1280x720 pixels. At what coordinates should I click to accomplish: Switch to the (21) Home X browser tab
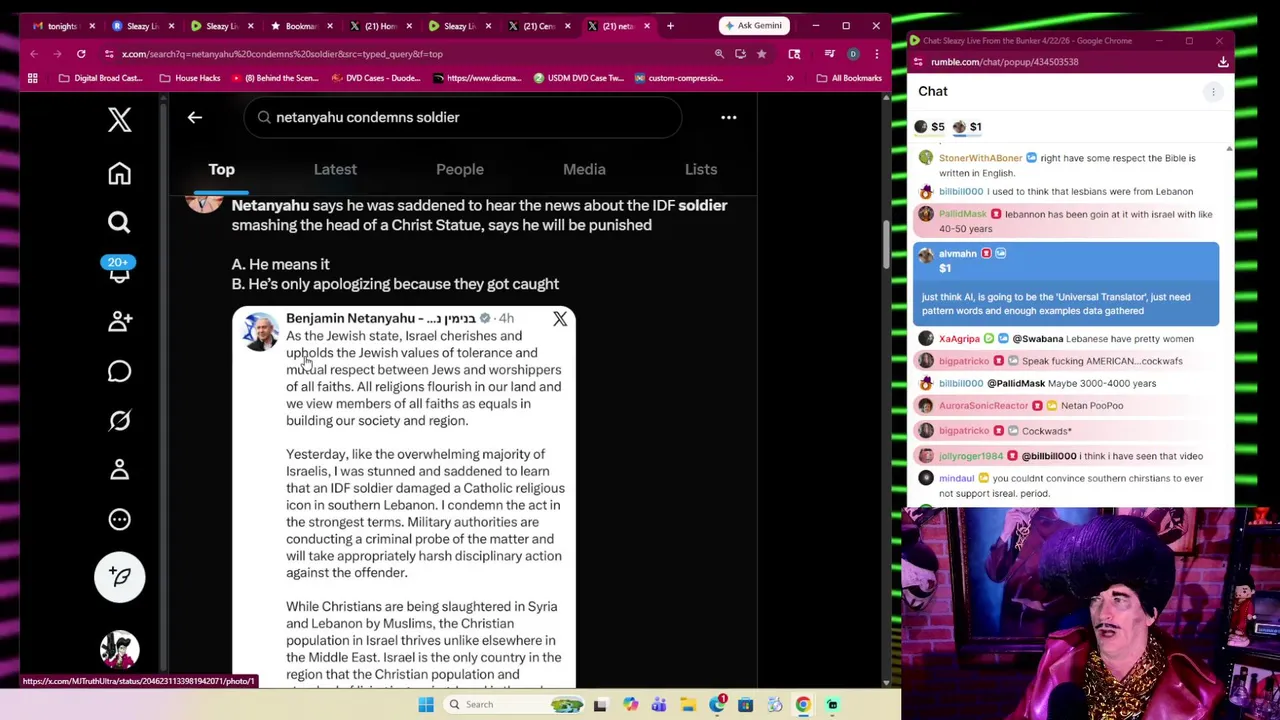[380, 26]
